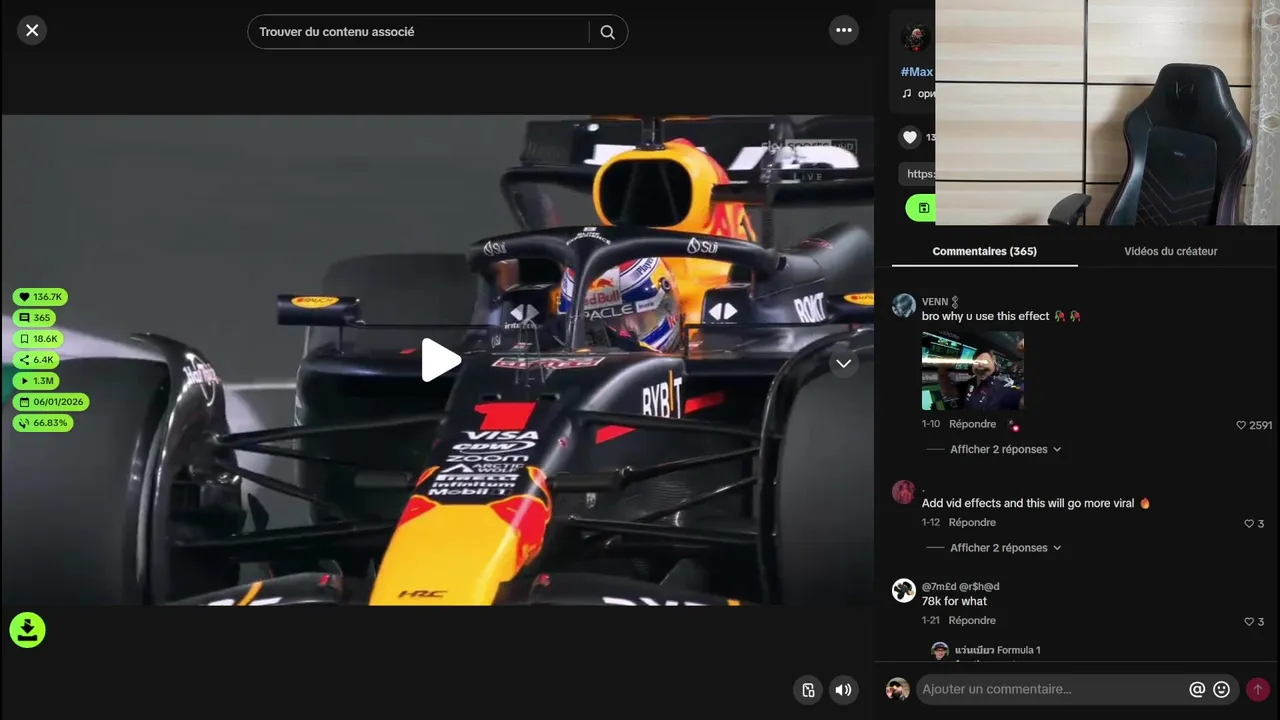Click the date '1-10' on VENN's comment
The height and width of the screenshot is (720, 1280).
click(931, 424)
